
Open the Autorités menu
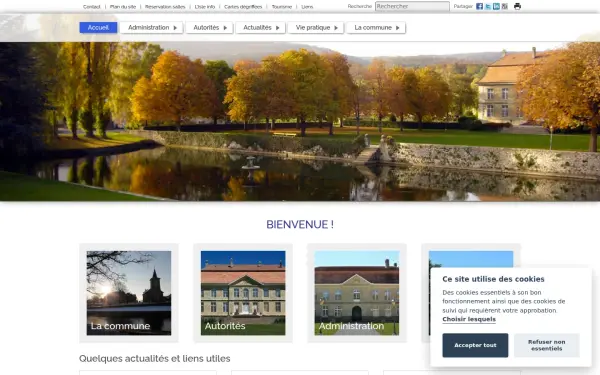pos(209,28)
